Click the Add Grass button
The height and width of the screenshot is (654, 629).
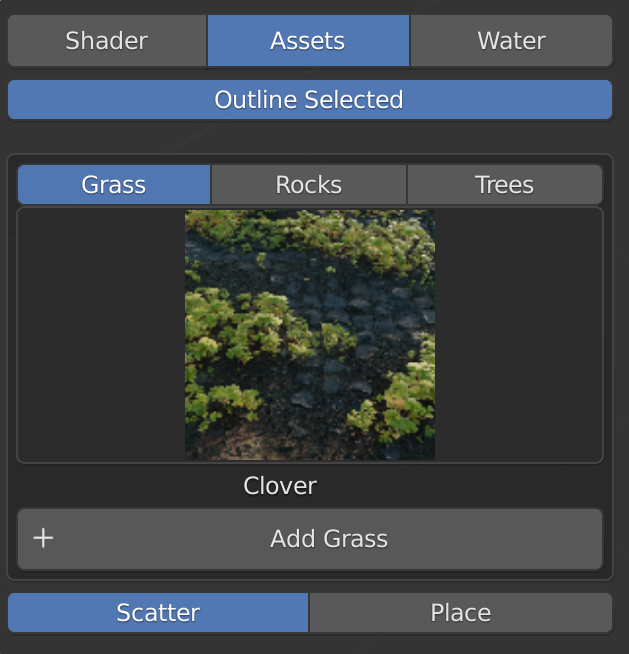point(328,539)
